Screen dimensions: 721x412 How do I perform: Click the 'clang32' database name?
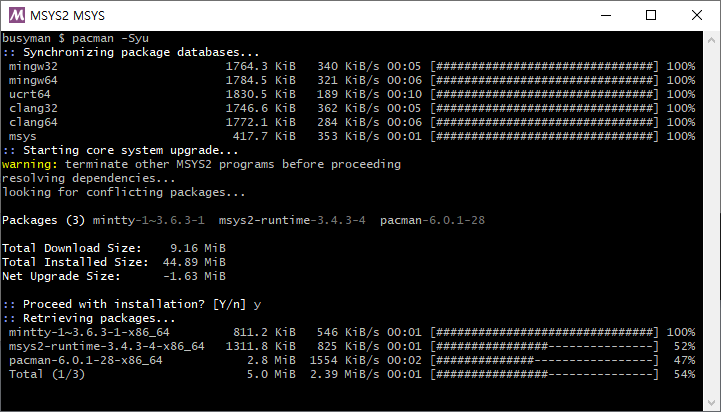click(33, 109)
